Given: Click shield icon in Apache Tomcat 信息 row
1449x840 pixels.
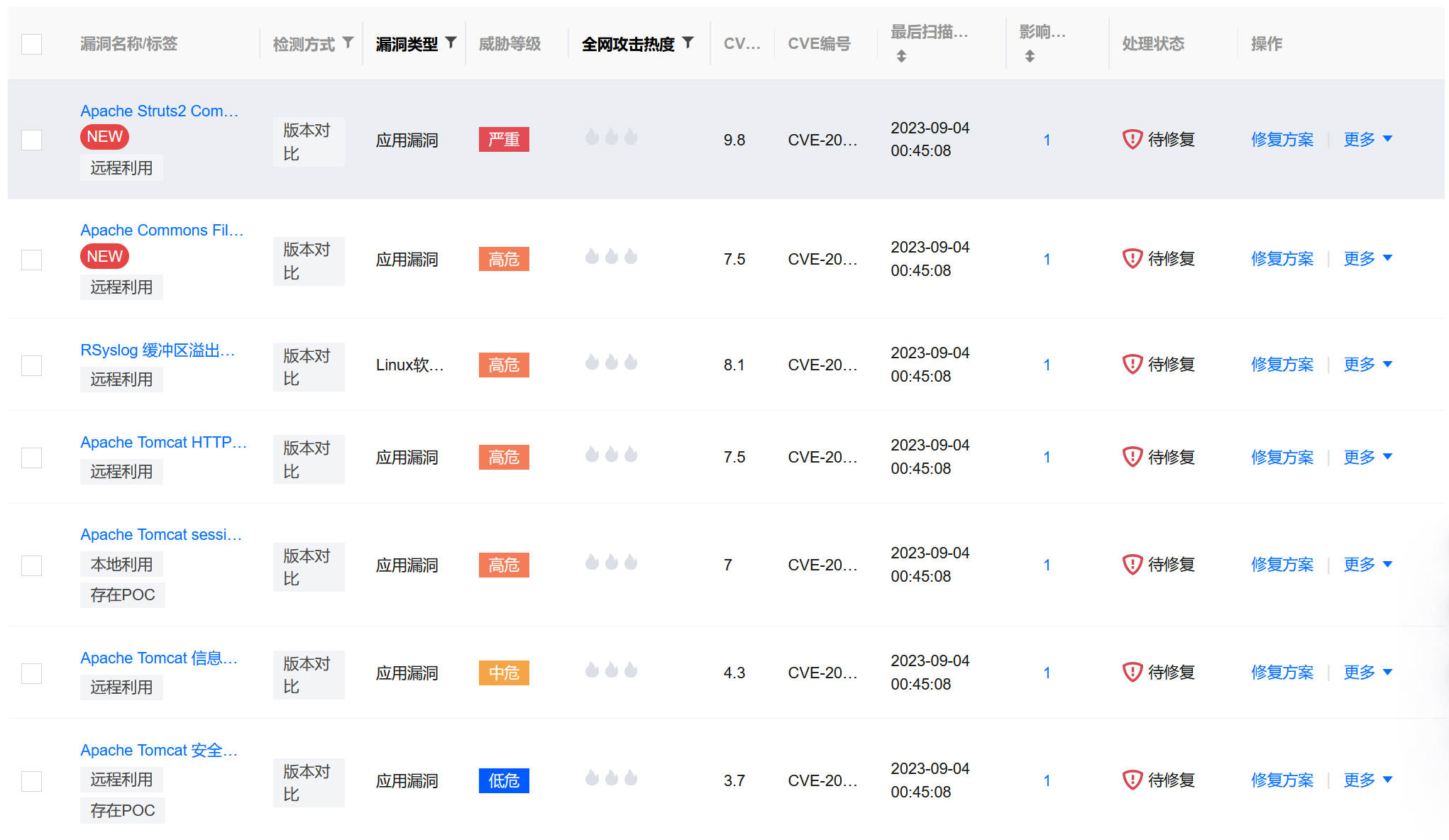Looking at the screenshot, I should point(1132,672).
